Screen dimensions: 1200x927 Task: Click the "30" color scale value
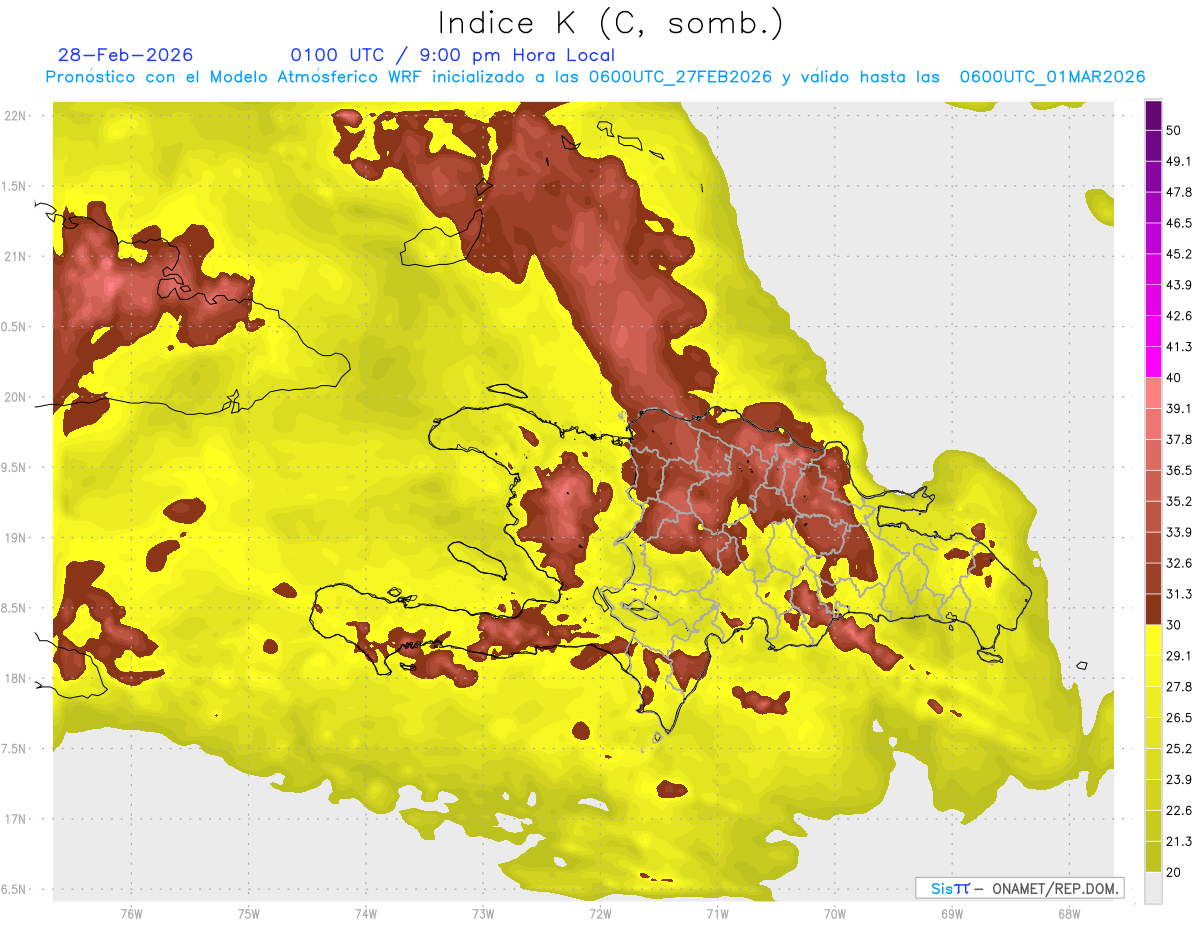(x=1174, y=624)
